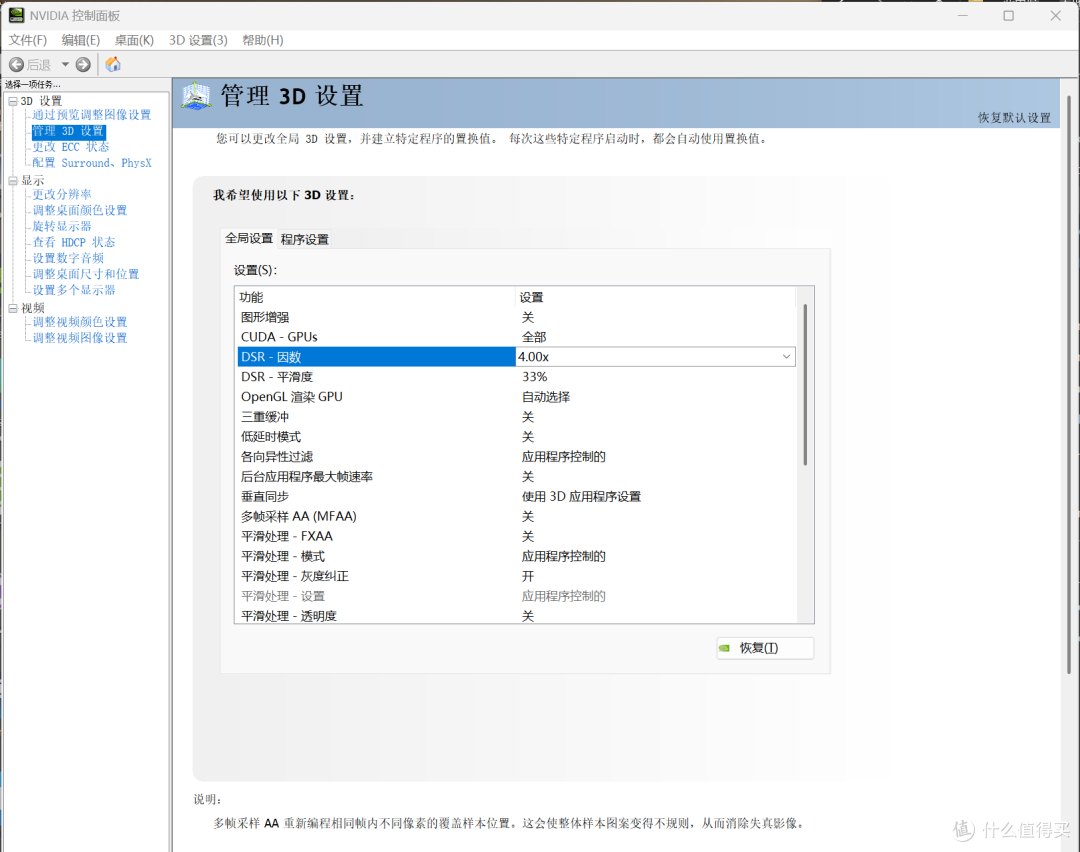Select the 图形增强 setting row
Image resolution: width=1080 pixels, height=852 pixels.
click(515, 318)
